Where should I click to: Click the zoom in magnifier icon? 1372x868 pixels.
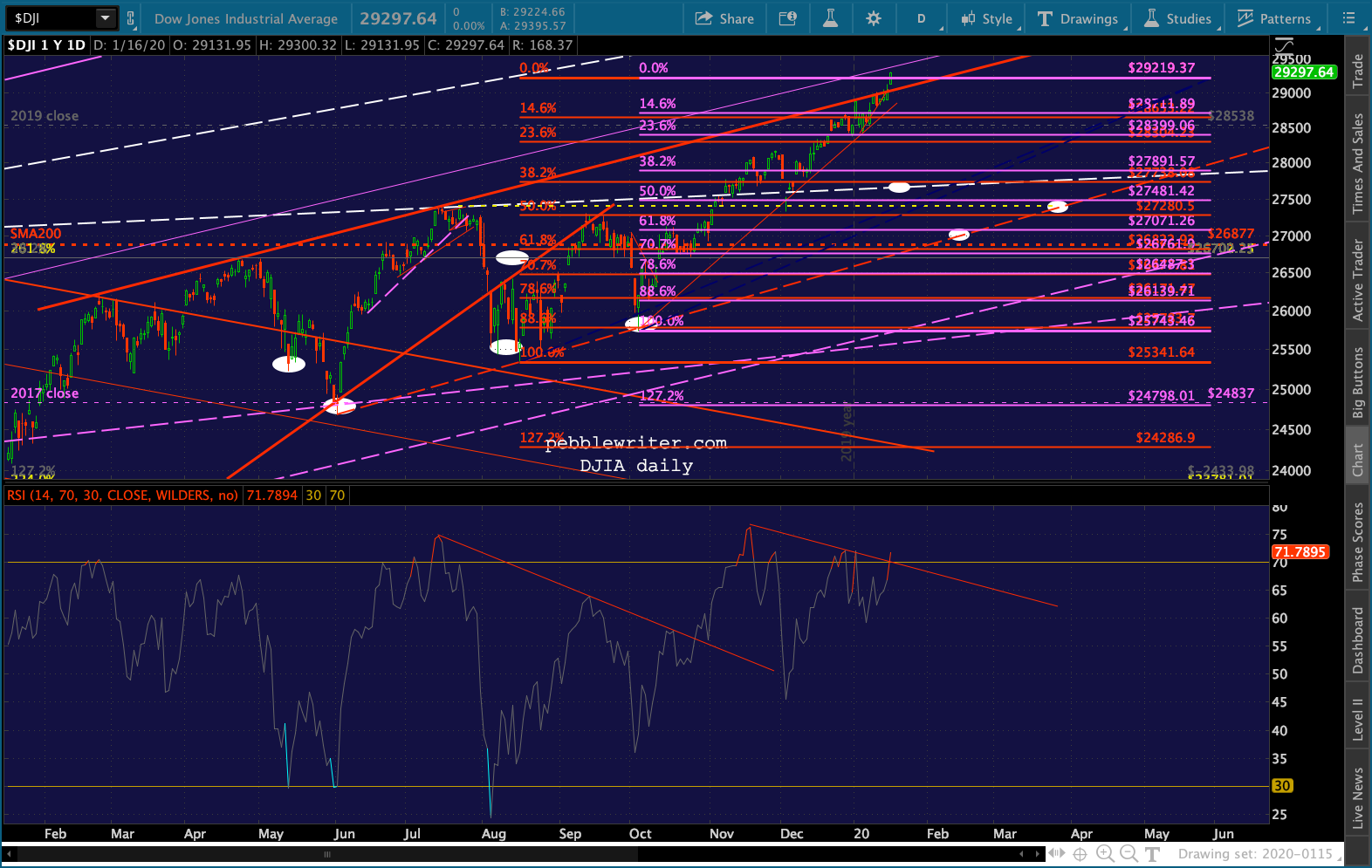(1105, 854)
